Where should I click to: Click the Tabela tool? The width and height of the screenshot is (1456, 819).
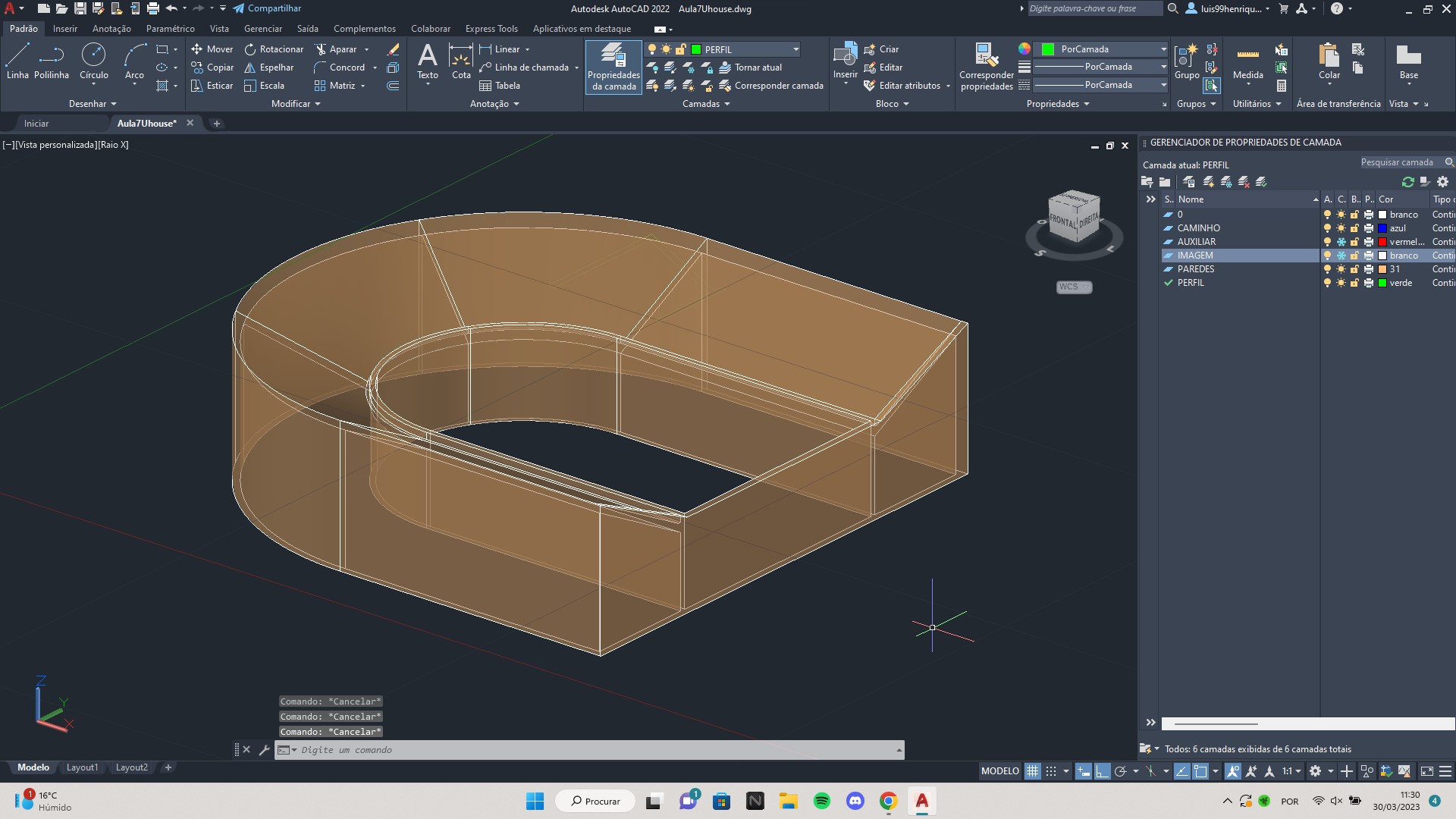pos(499,86)
